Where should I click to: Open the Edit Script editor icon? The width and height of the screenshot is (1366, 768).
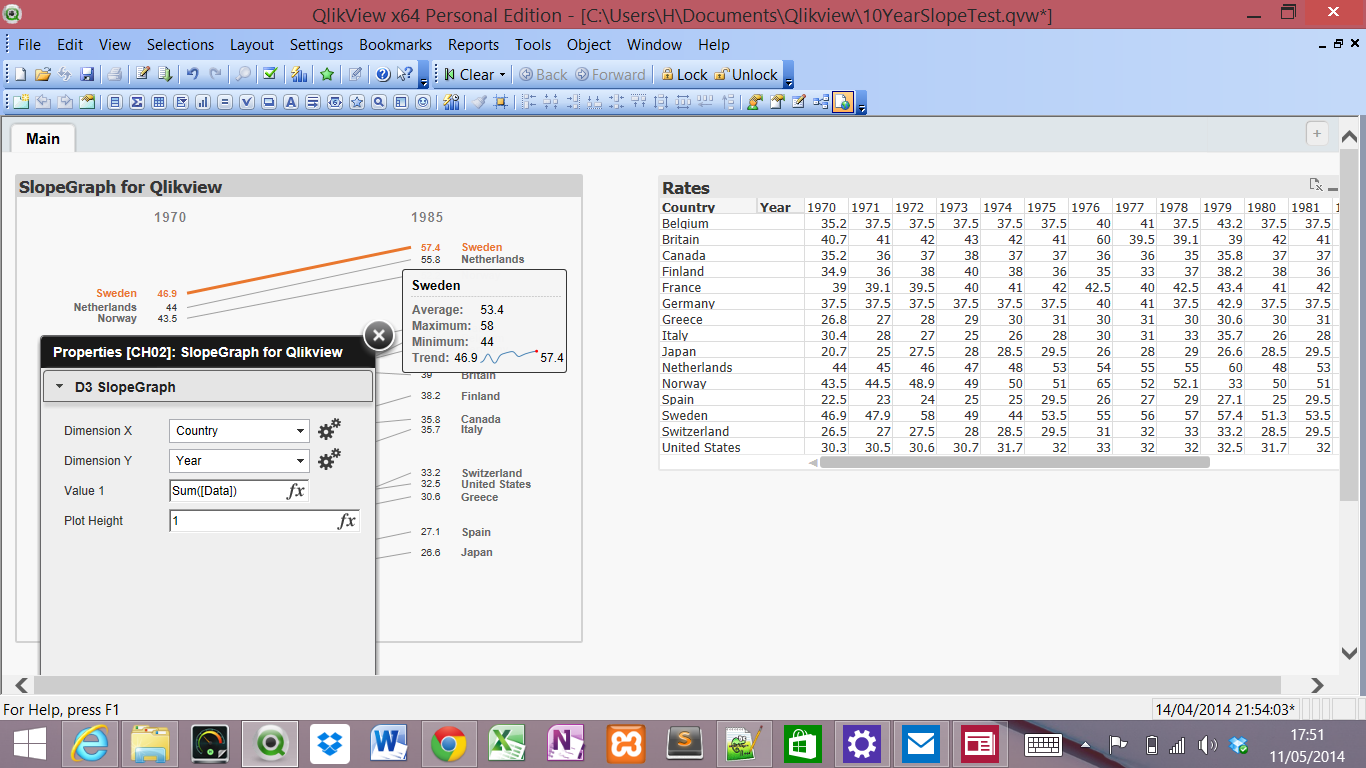pyautogui.click(x=143, y=74)
